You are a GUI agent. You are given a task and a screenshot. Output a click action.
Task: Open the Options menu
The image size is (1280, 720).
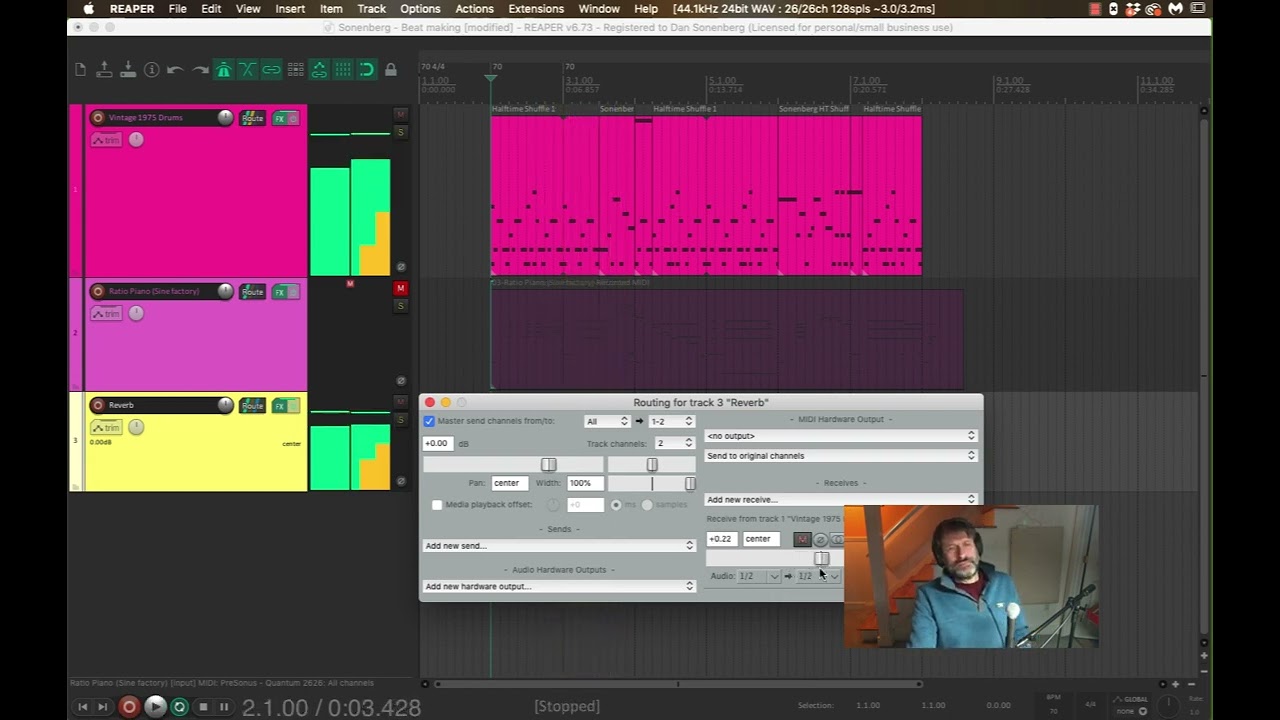click(x=420, y=9)
